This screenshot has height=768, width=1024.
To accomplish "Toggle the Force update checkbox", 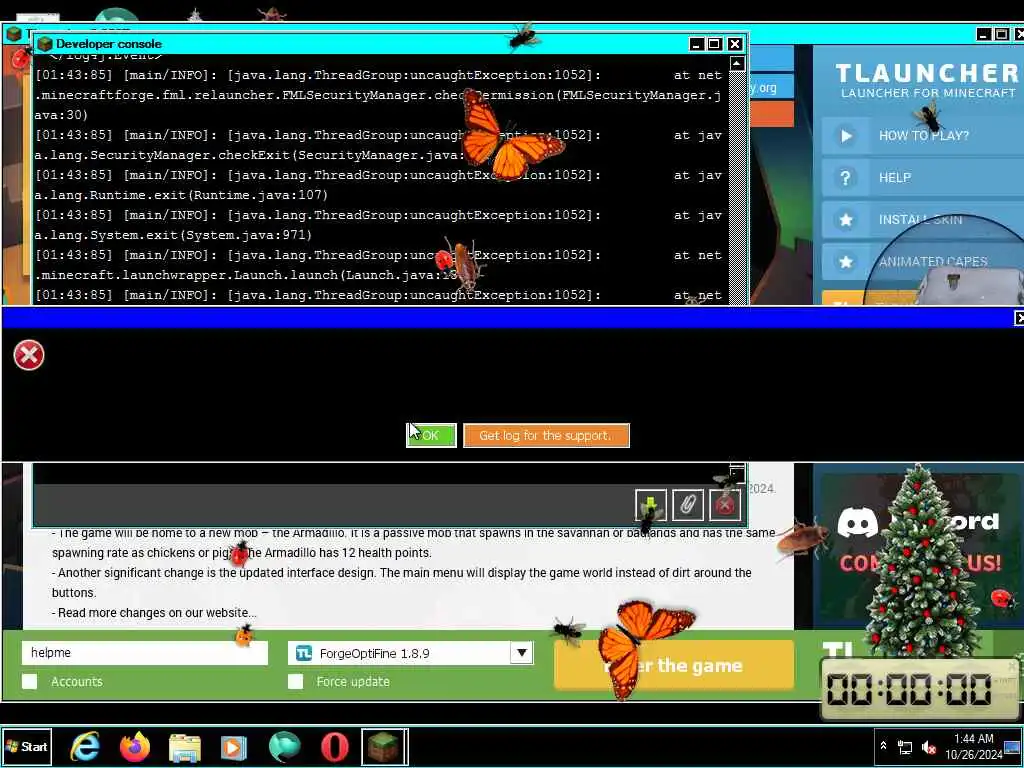I will pyautogui.click(x=295, y=681).
